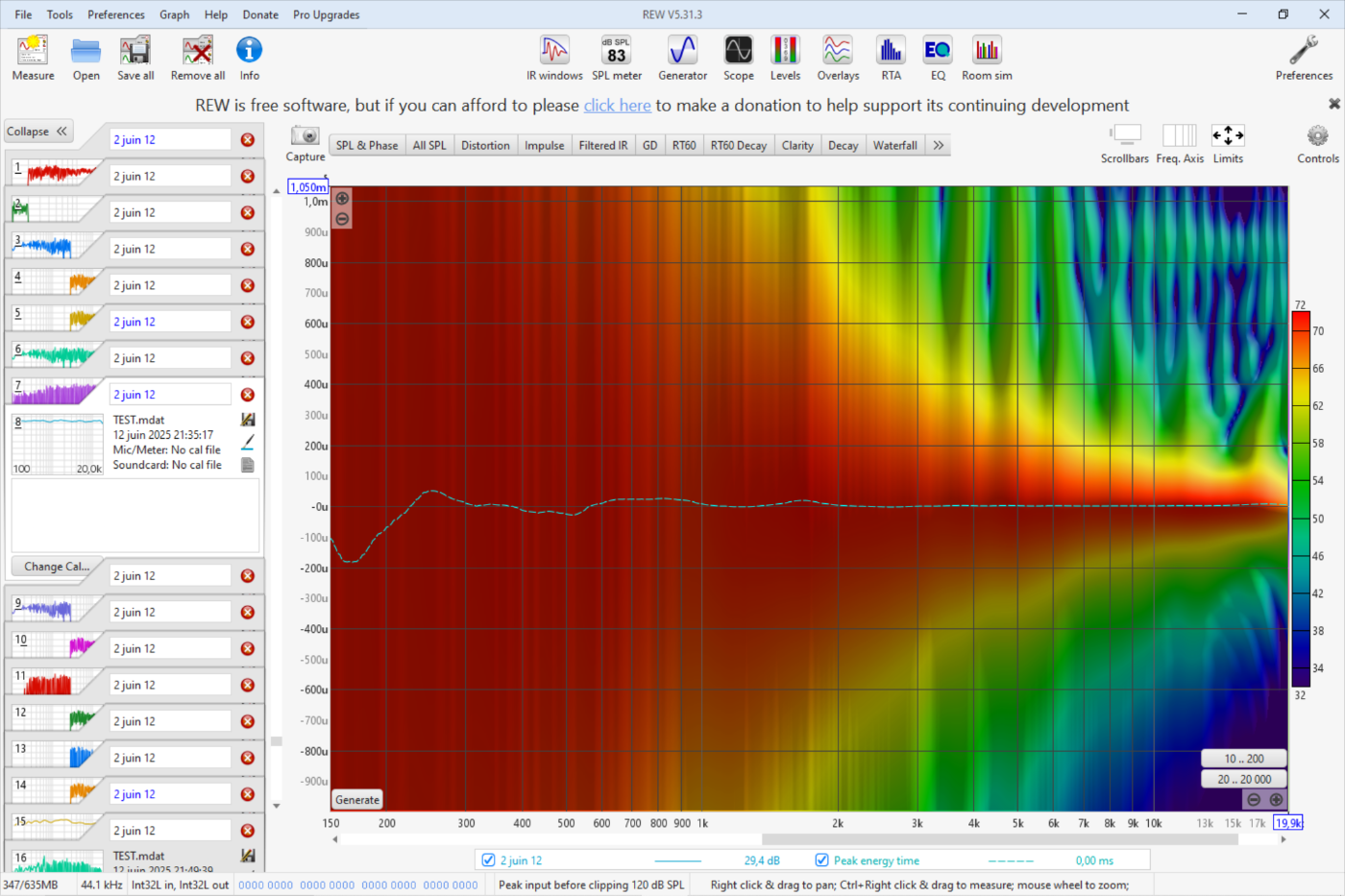Toggle the Peak energy time checkbox

tap(821, 860)
